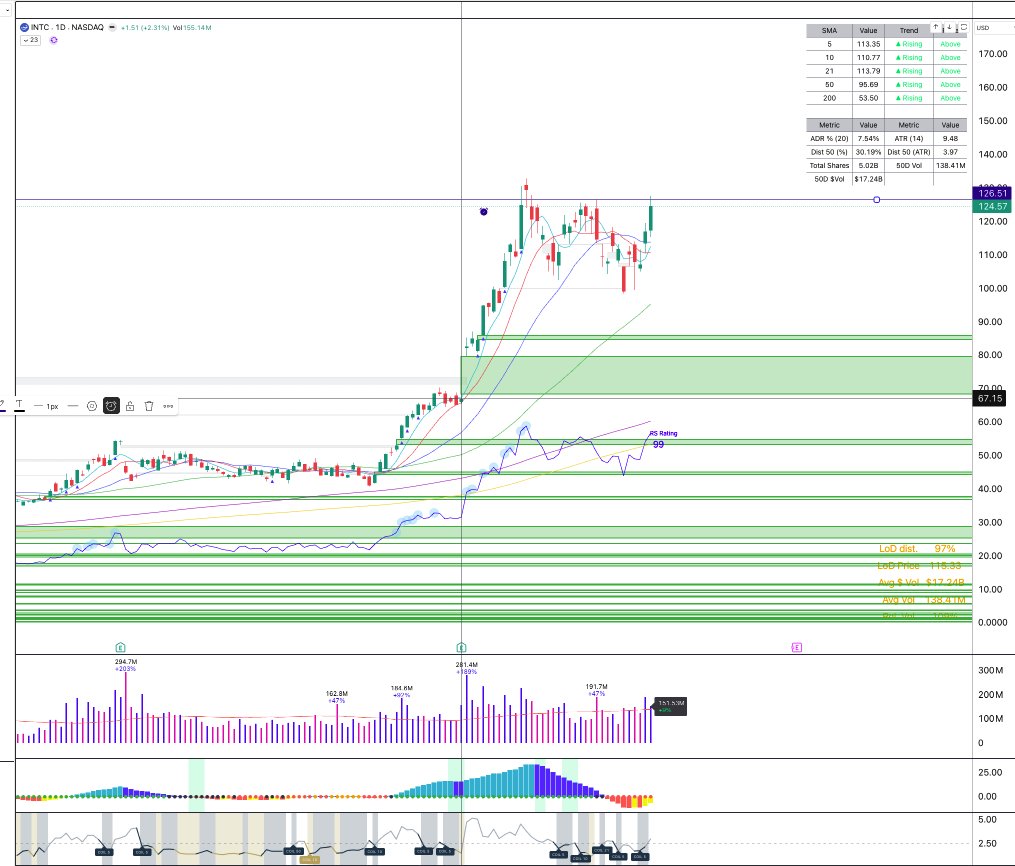Expand the 23 indicators legend toggle
Viewport: 1015px width, 866px height.
(x=30, y=40)
